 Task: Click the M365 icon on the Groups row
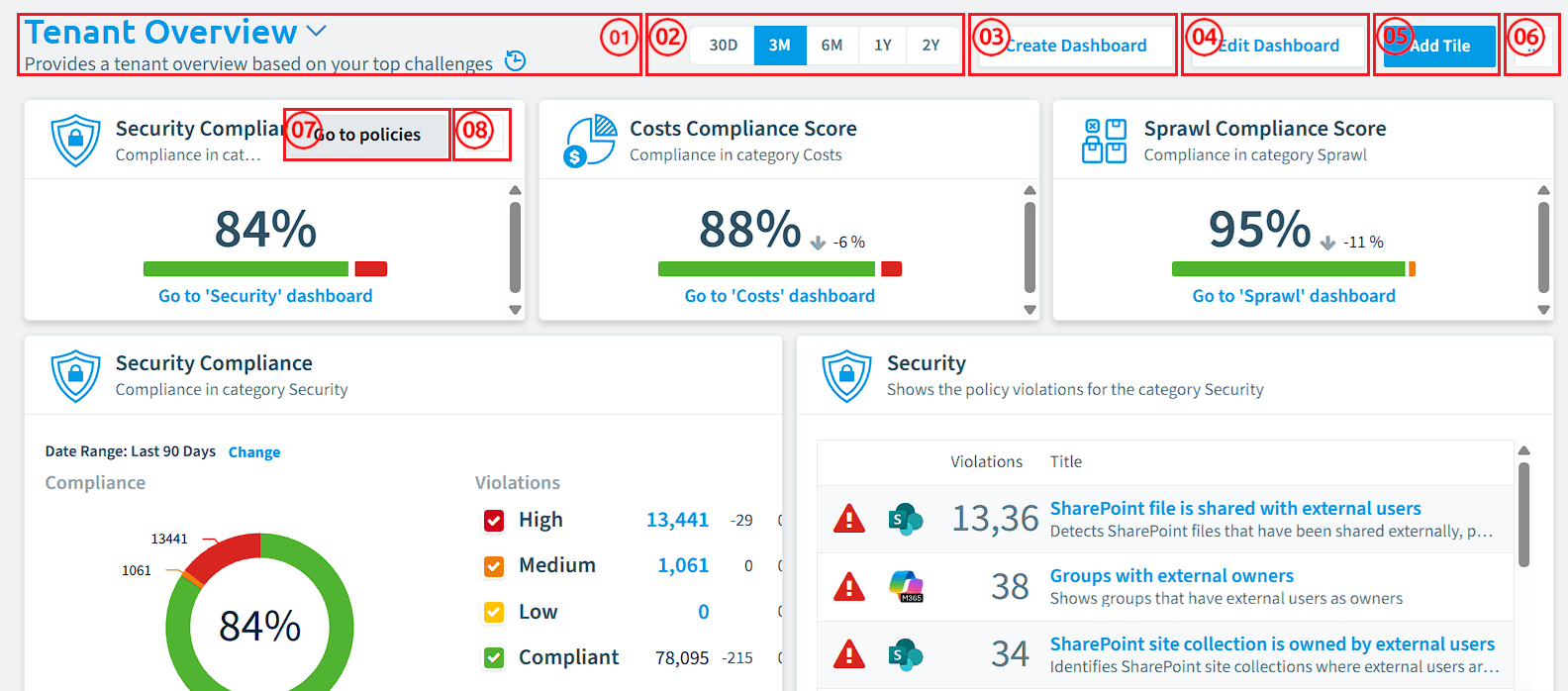pos(906,586)
